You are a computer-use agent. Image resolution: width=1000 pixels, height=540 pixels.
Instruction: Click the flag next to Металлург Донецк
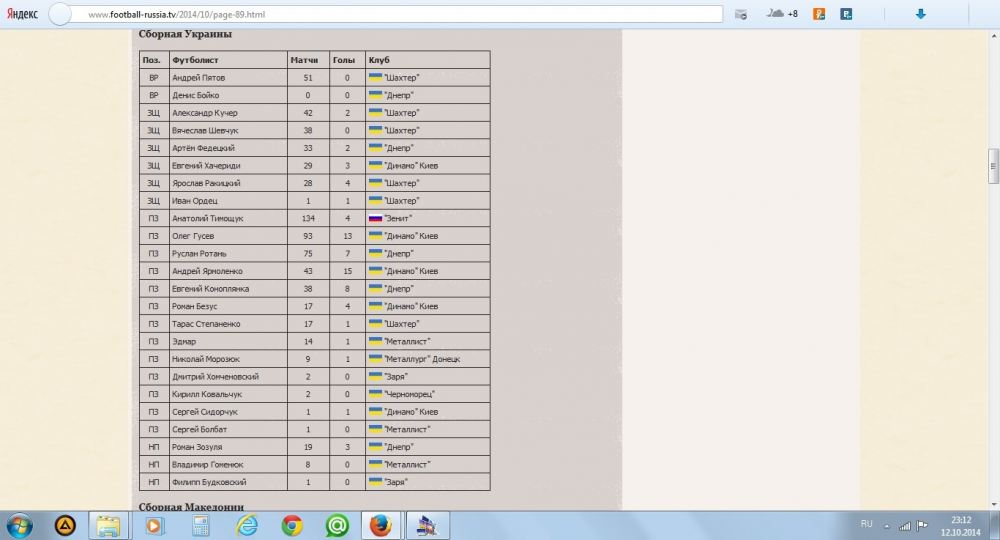click(x=375, y=359)
